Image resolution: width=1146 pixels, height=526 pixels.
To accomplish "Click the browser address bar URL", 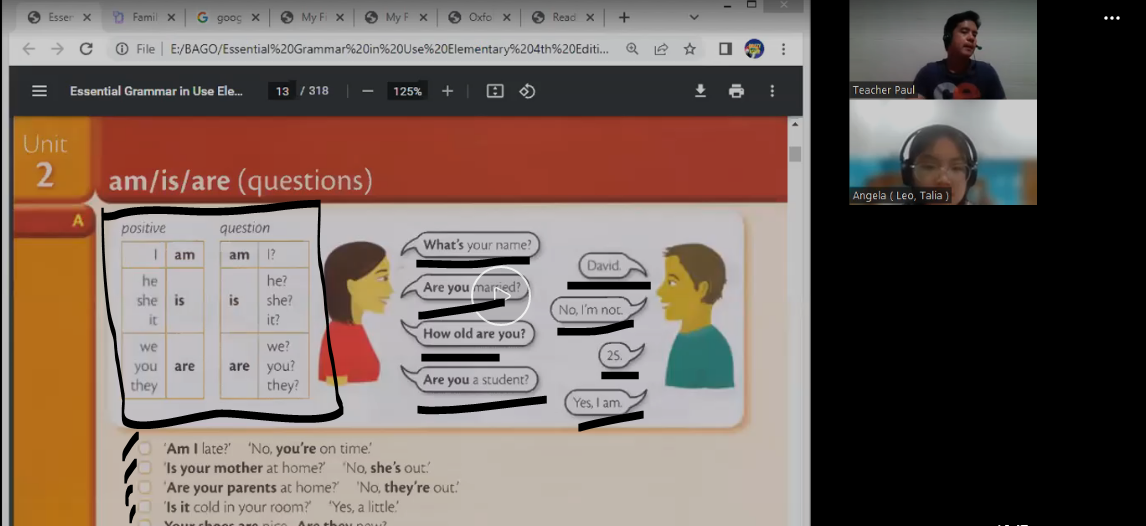I will 390,49.
